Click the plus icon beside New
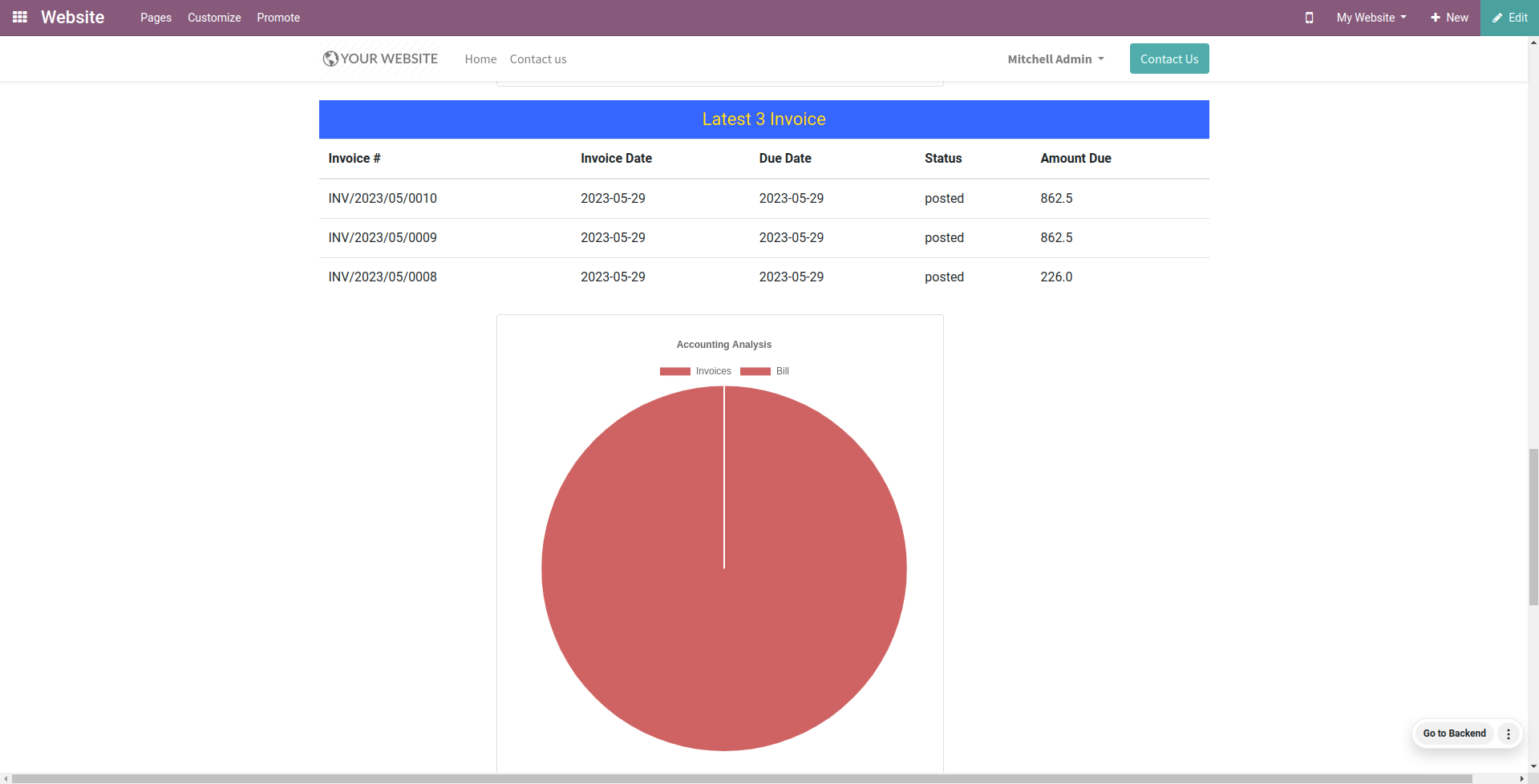 [1436, 18]
